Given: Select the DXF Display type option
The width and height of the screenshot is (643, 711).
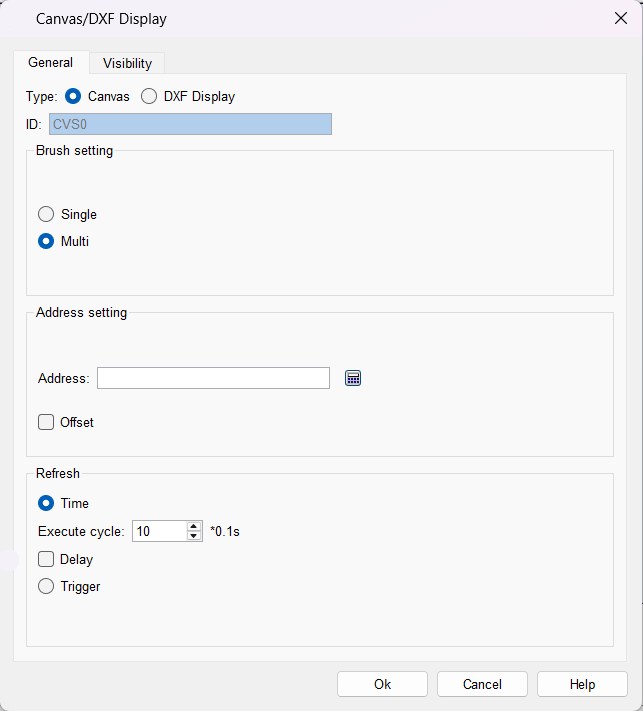Looking at the screenshot, I should click(149, 97).
